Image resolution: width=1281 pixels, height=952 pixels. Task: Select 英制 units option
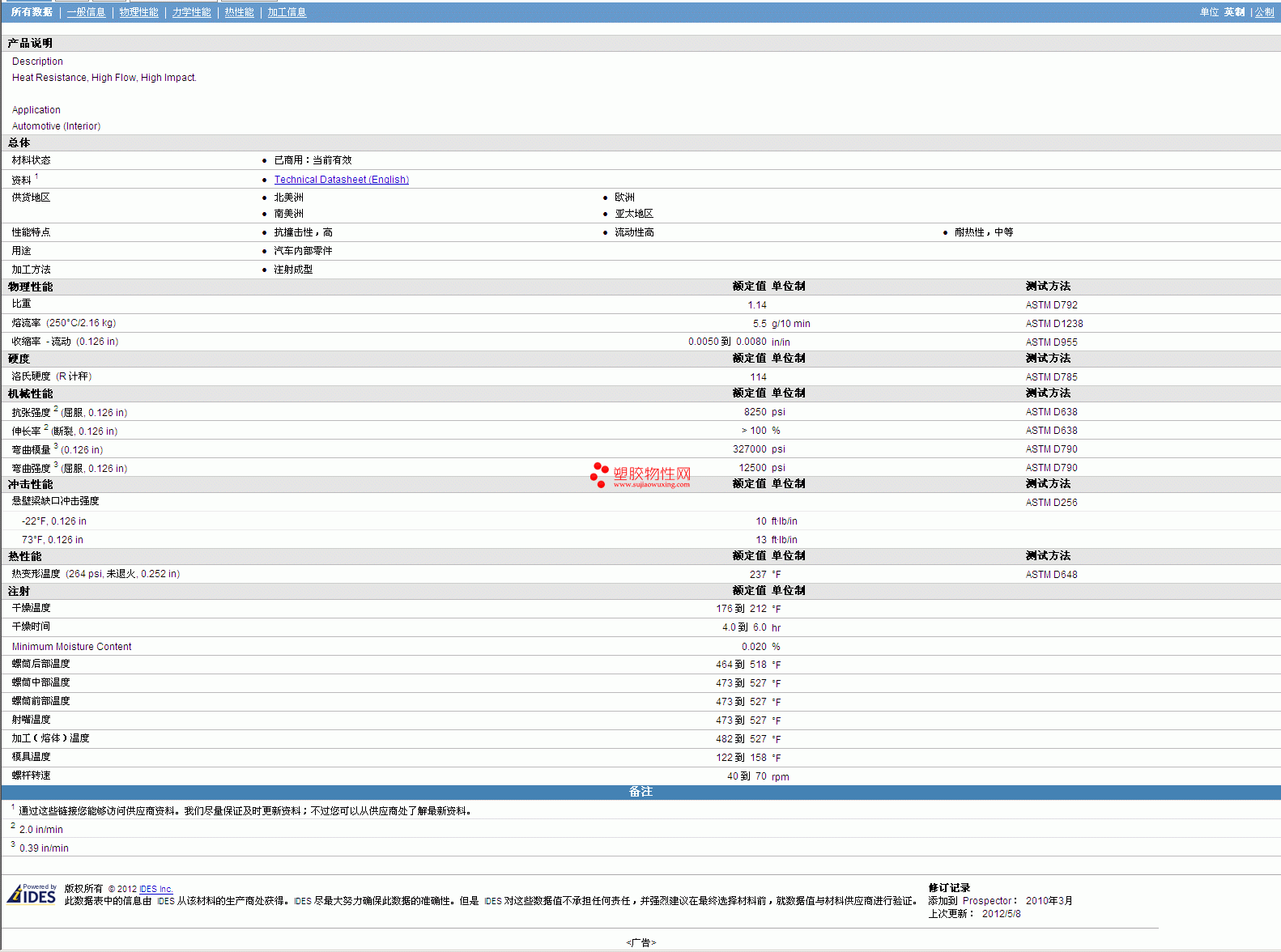pos(1234,12)
